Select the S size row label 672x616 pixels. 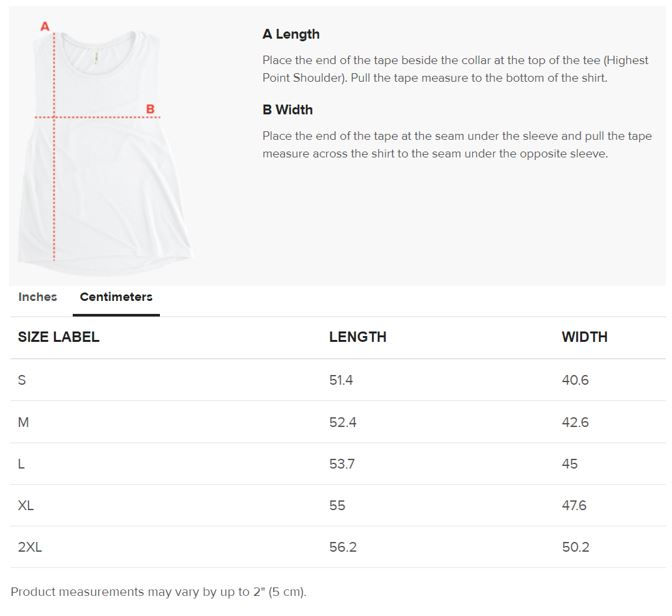pos(22,380)
